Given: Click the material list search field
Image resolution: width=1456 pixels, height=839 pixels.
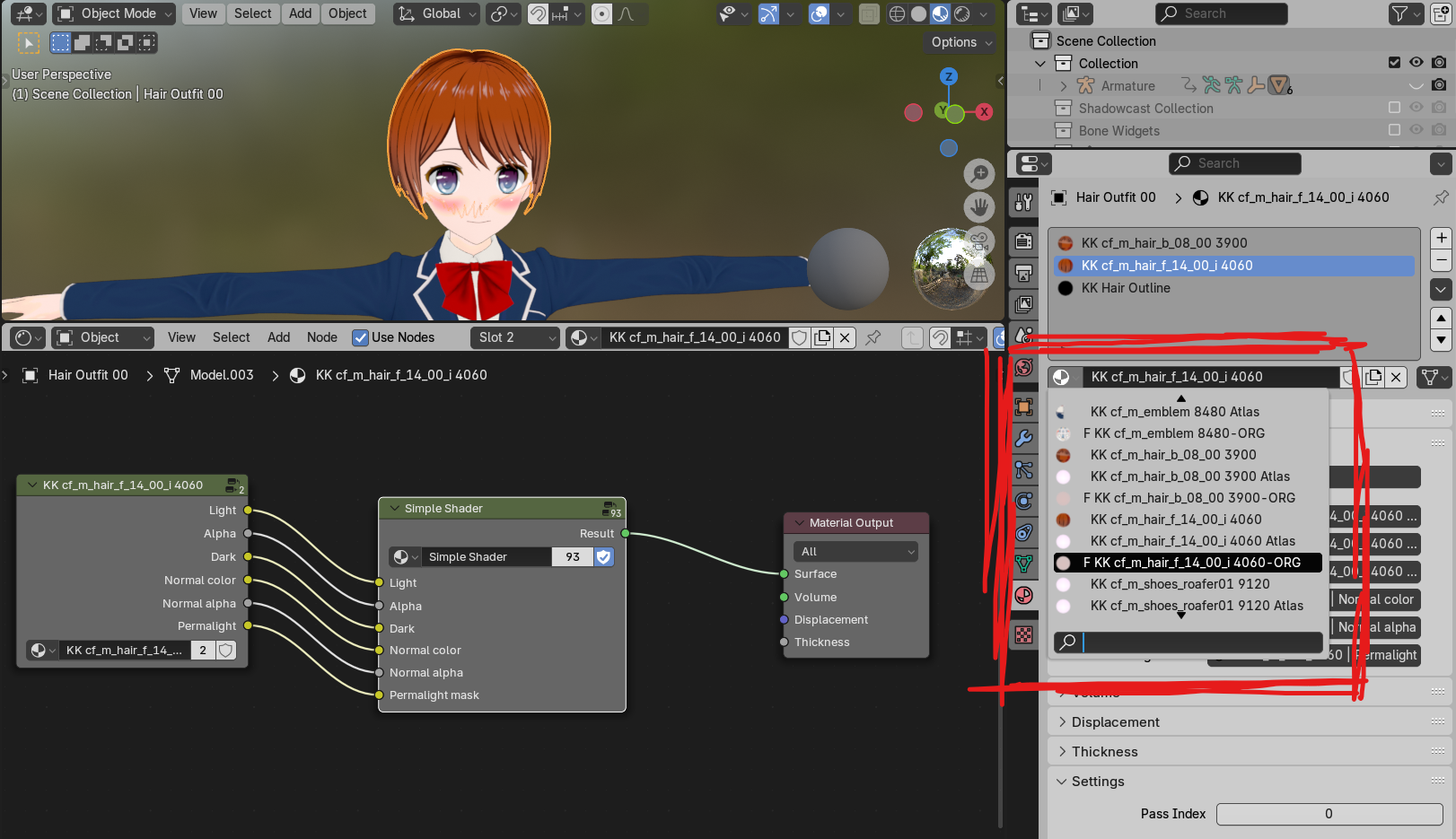Looking at the screenshot, I should (1188, 642).
